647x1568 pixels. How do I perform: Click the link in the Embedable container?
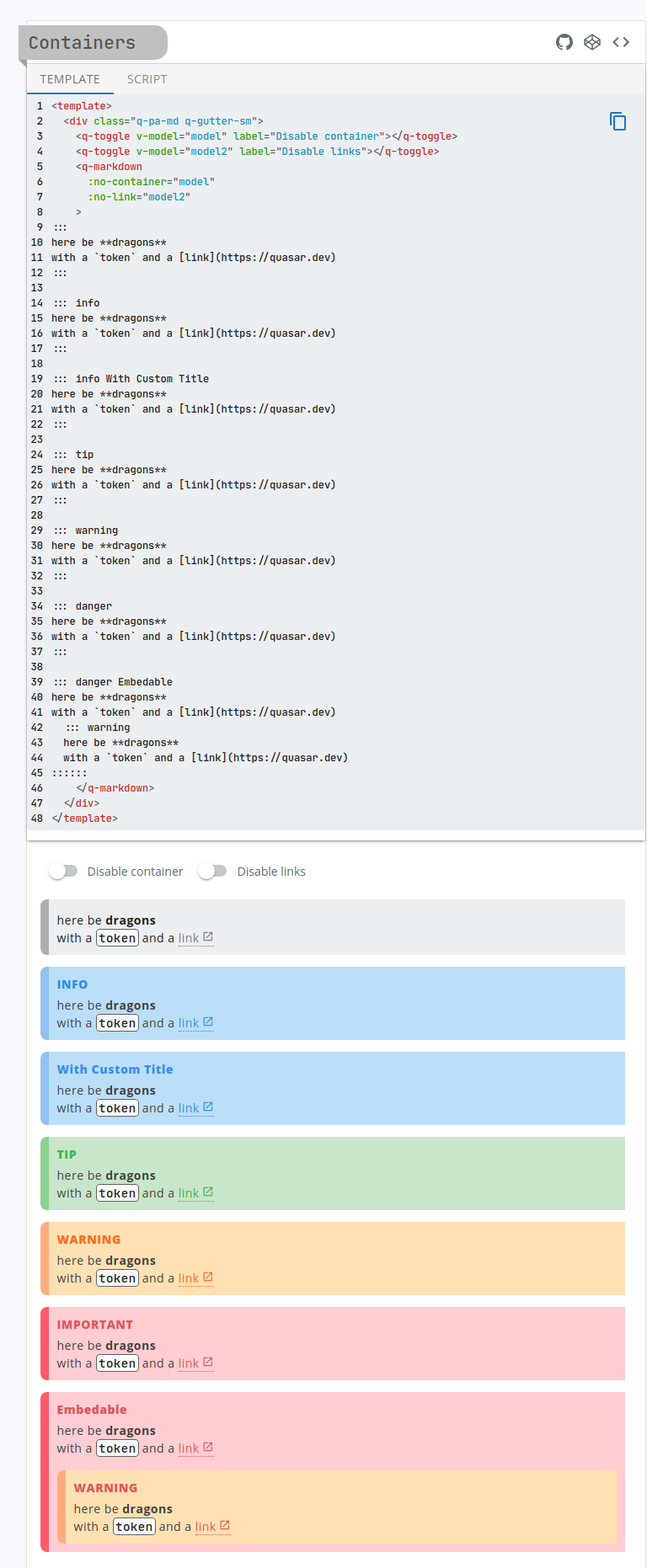point(189,1448)
